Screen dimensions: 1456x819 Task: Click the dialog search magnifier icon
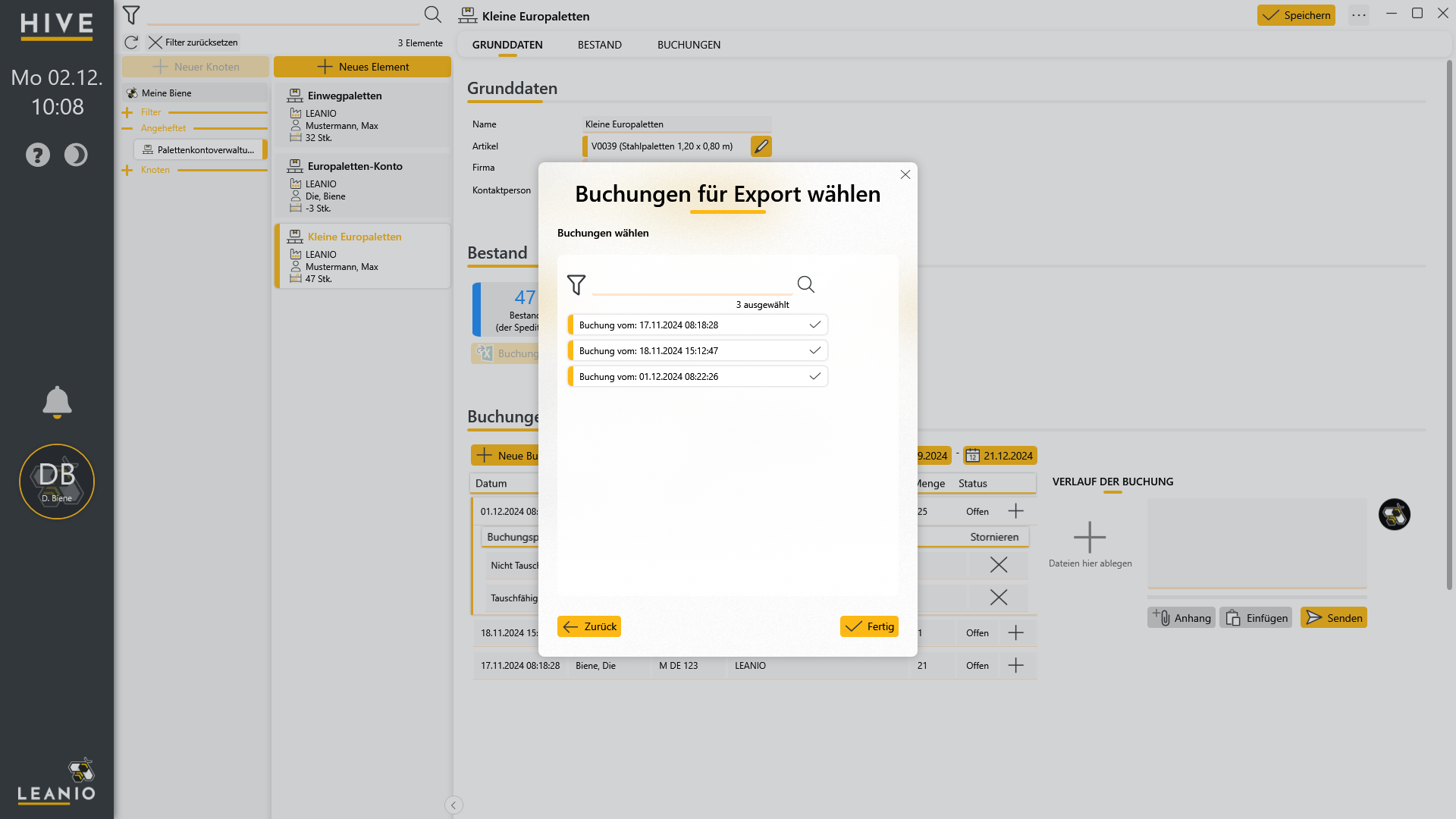[805, 284]
